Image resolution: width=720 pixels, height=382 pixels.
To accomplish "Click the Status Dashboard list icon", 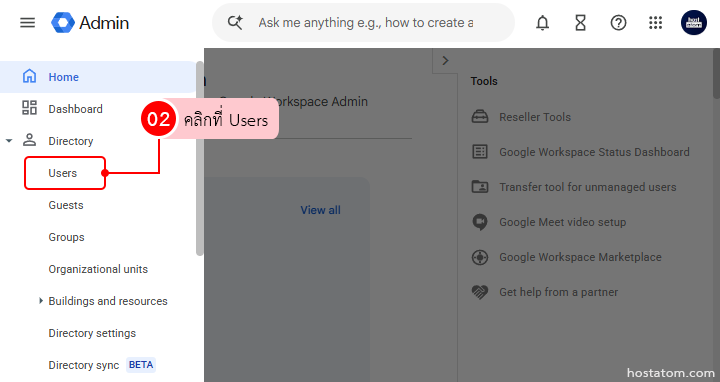I will pos(480,152).
